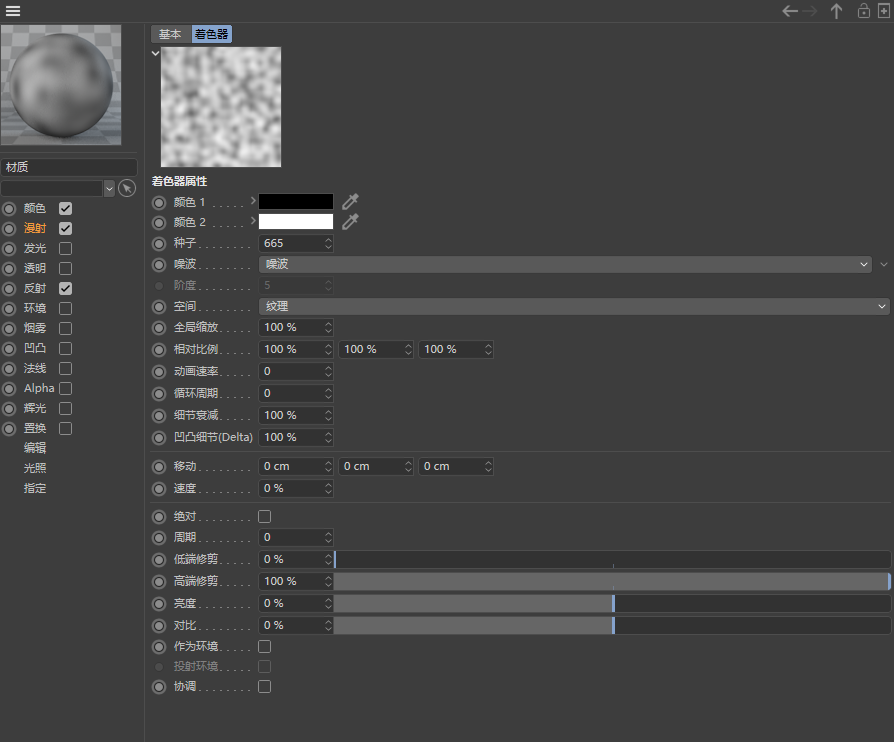
Task: Click the 全局缩放 stepper arrows
Action: click(328, 327)
